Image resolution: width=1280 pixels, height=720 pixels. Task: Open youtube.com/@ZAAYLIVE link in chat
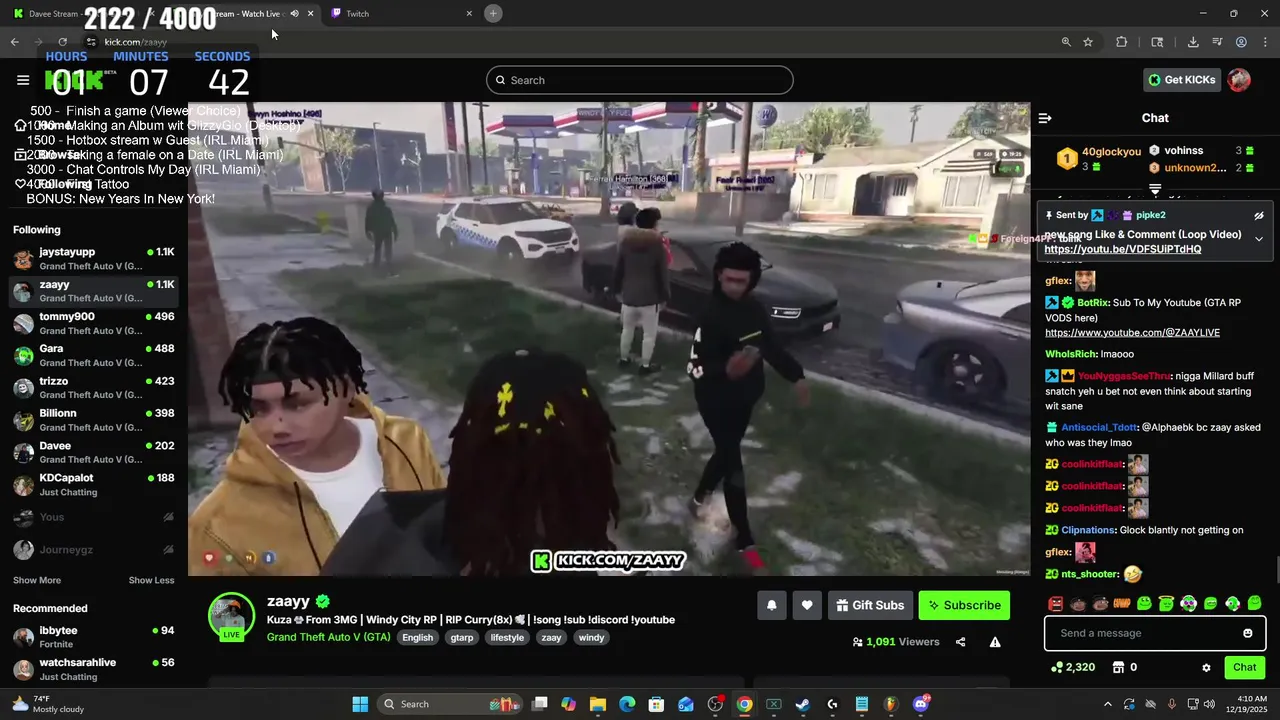[1132, 332]
